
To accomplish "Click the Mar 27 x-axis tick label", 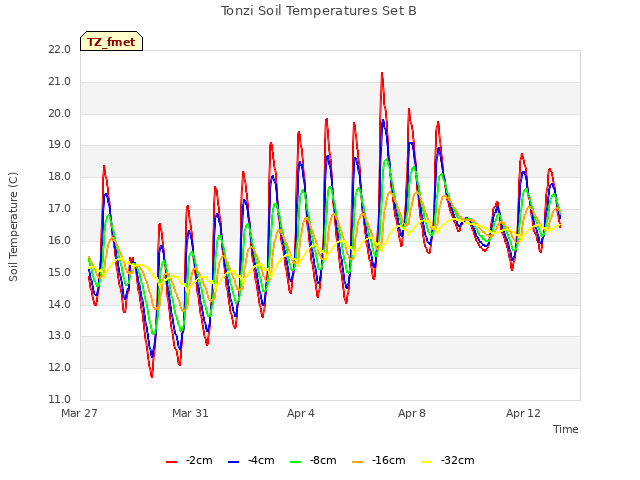I will point(80,413).
